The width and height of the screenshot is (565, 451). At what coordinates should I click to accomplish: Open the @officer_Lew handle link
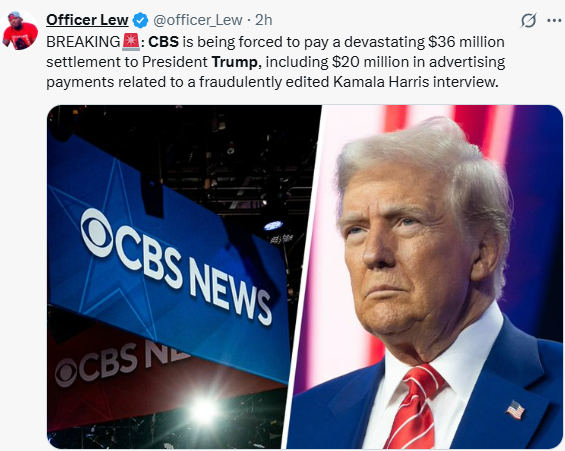point(198,20)
